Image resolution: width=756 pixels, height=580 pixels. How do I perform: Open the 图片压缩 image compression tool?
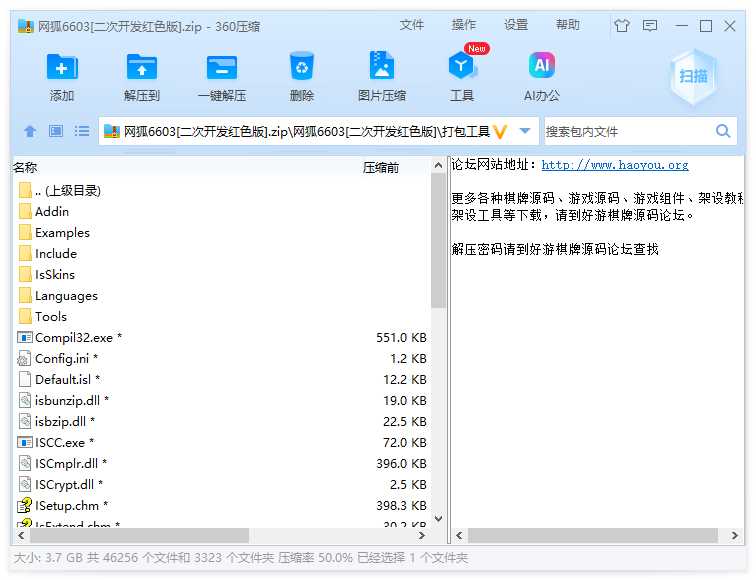point(381,65)
